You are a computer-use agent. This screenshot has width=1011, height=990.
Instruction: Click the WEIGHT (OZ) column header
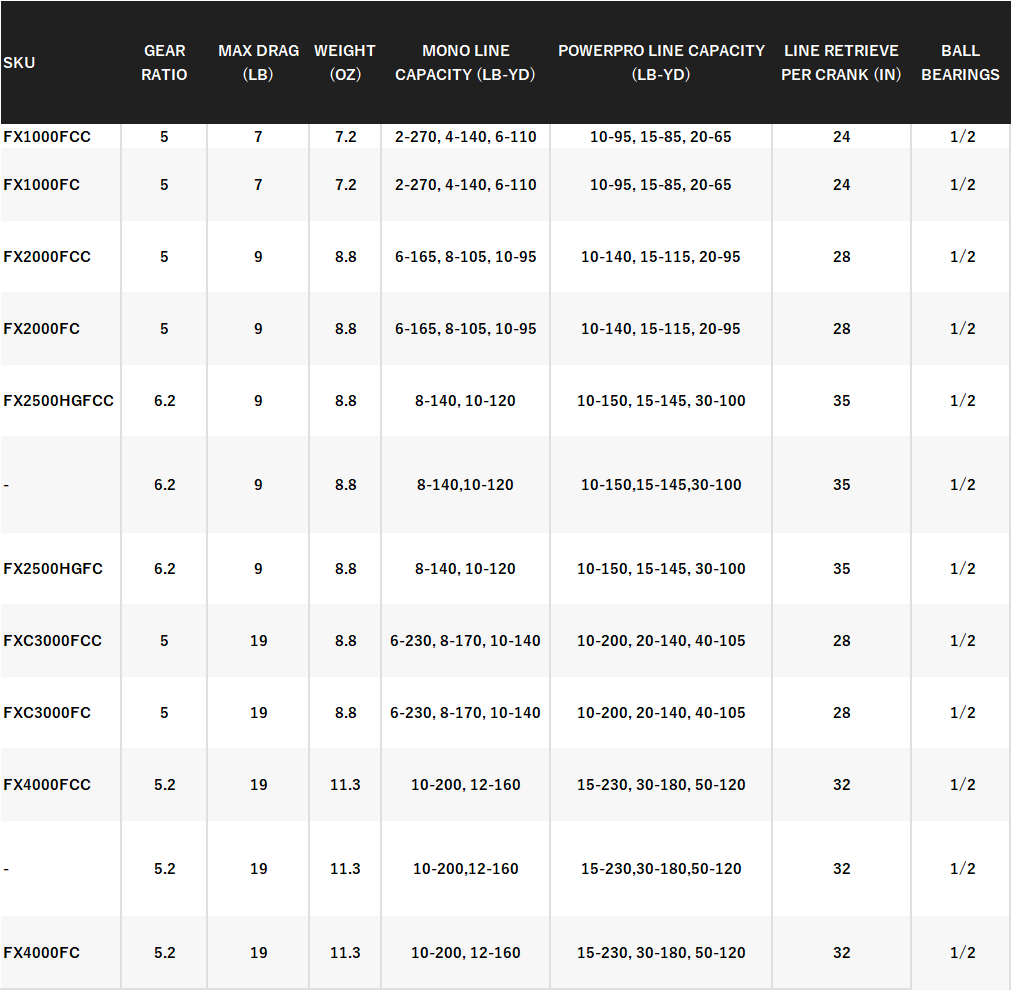(345, 63)
